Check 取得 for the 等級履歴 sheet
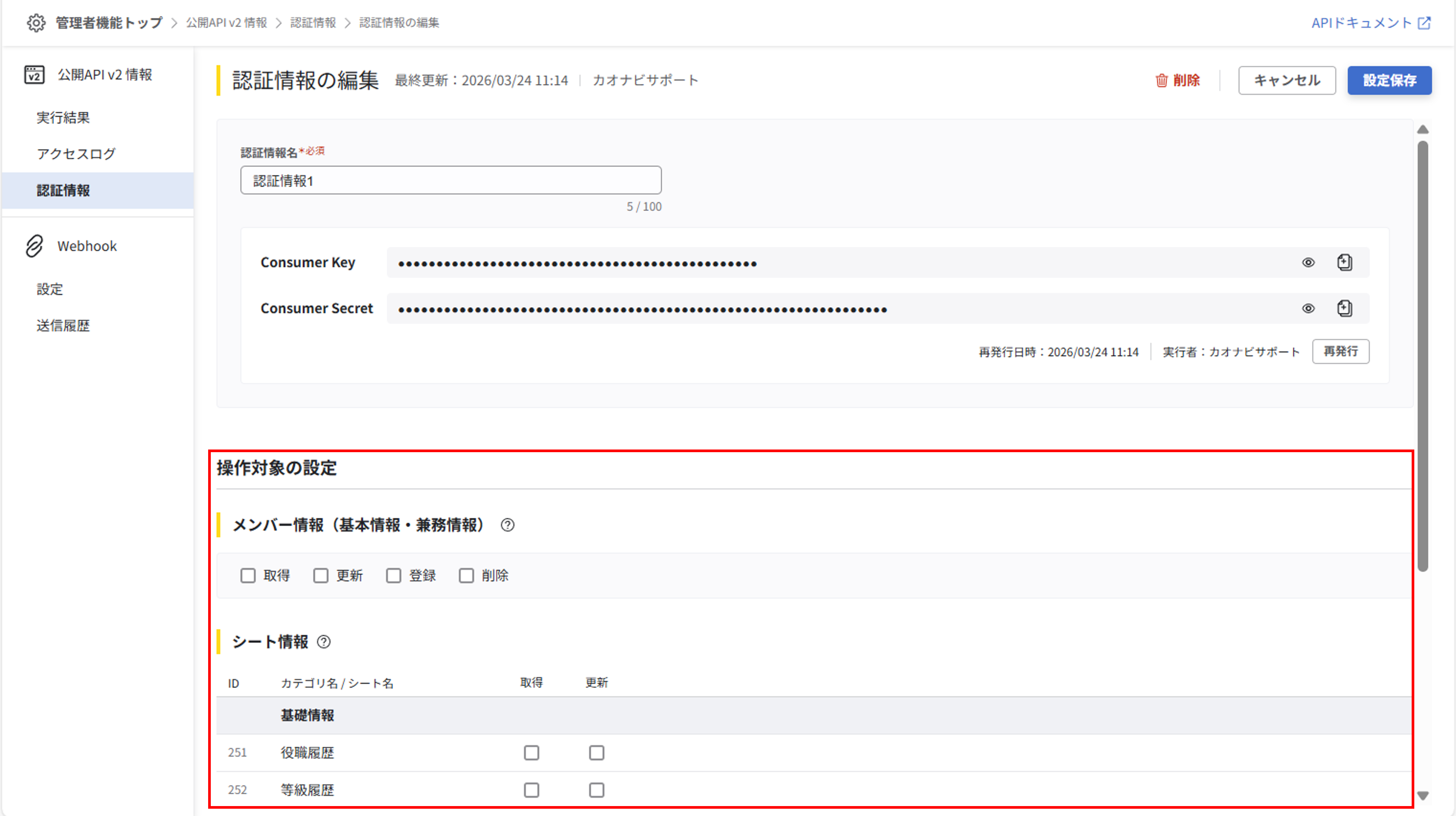The image size is (1456, 816). point(531,790)
